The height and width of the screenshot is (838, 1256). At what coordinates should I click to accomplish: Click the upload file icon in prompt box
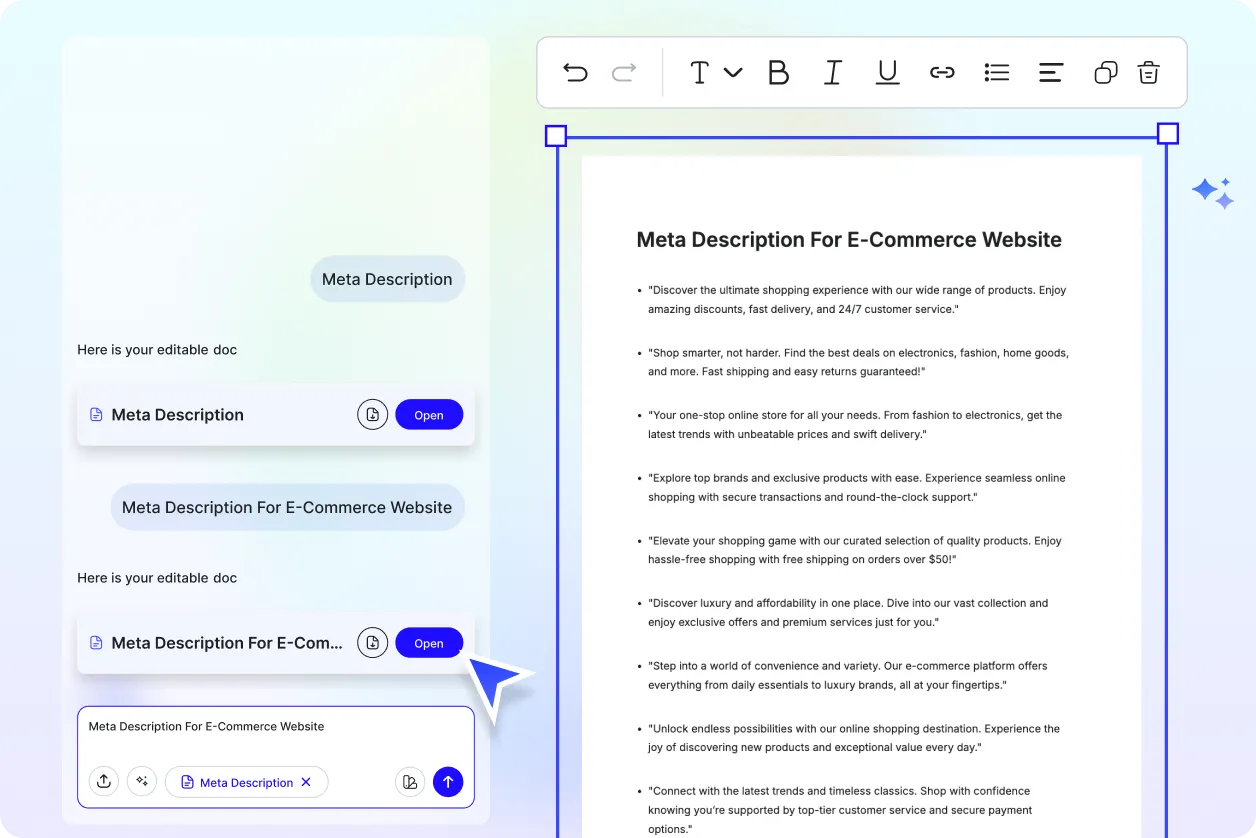point(104,782)
